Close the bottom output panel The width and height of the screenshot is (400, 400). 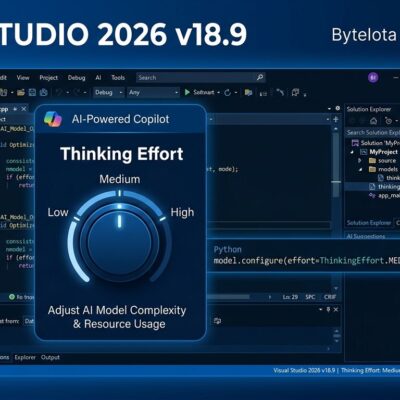pyautogui.click(x=336, y=310)
